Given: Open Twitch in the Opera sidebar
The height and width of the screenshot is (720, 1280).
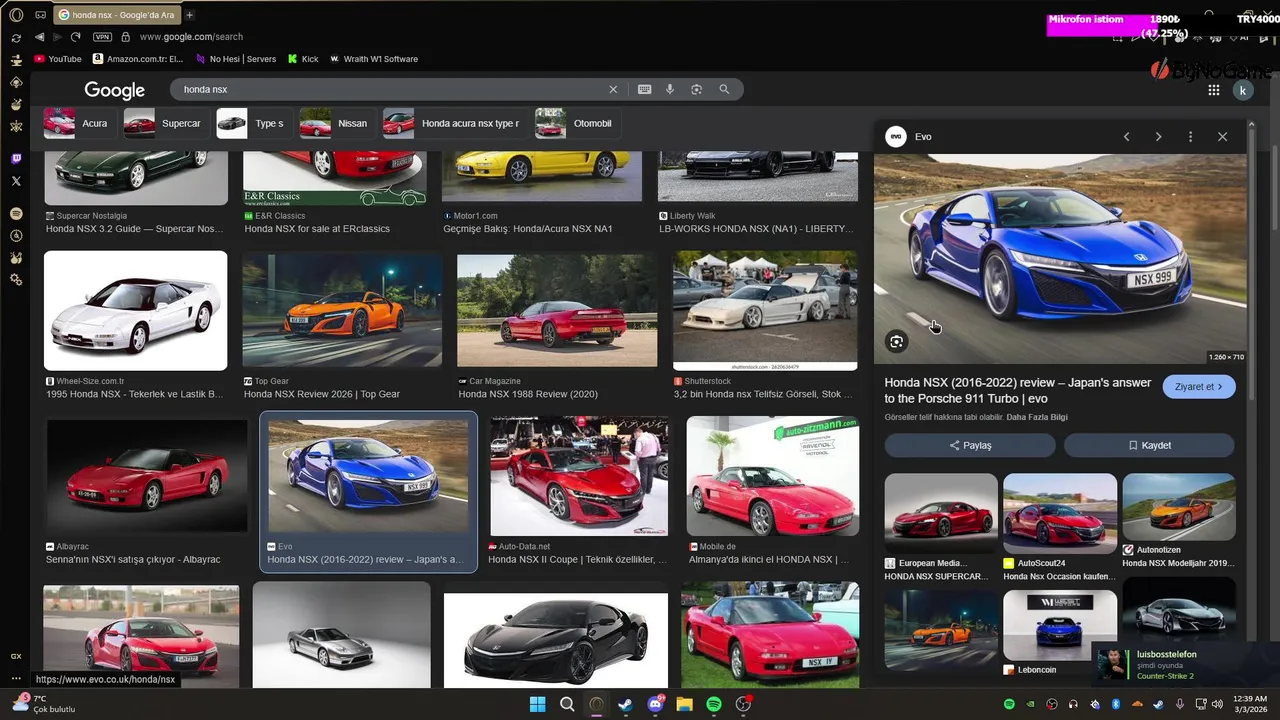Looking at the screenshot, I should (16, 159).
